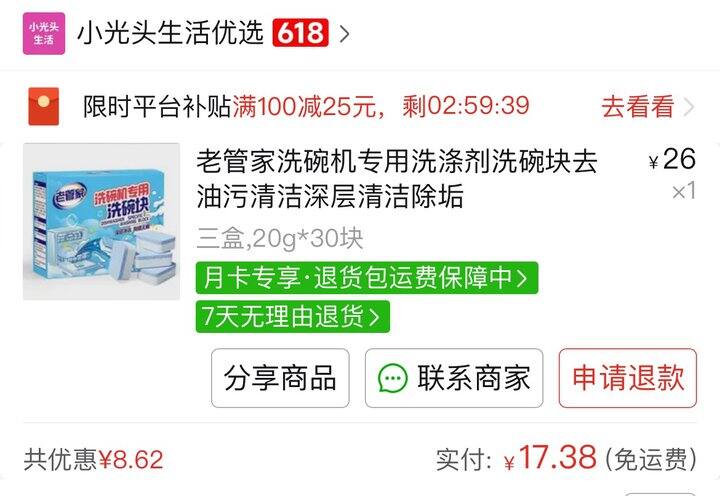Open 去看看 link

point(638,107)
